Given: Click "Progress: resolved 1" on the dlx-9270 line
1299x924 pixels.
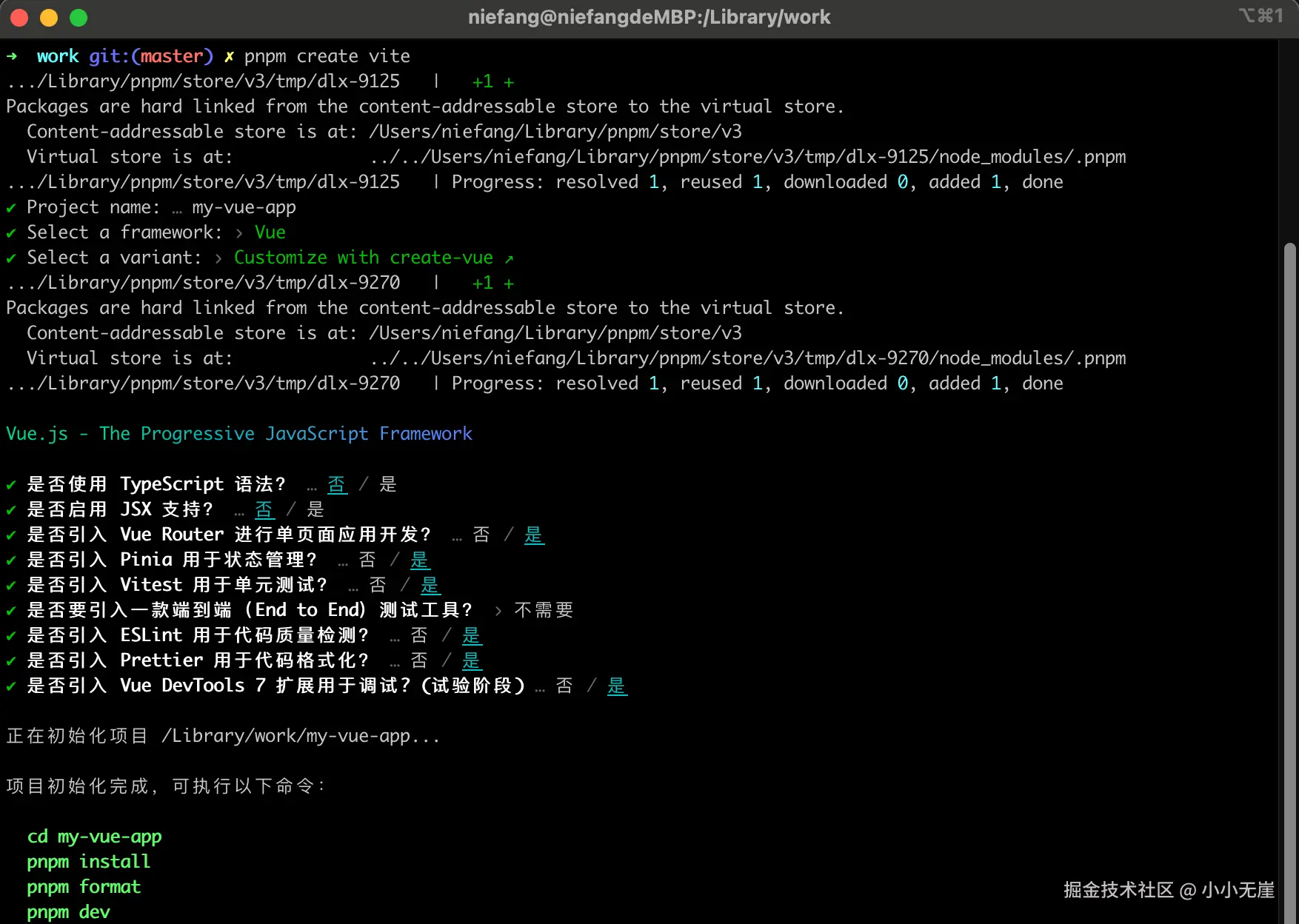Looking at the screenshot, I should [555, 384].
